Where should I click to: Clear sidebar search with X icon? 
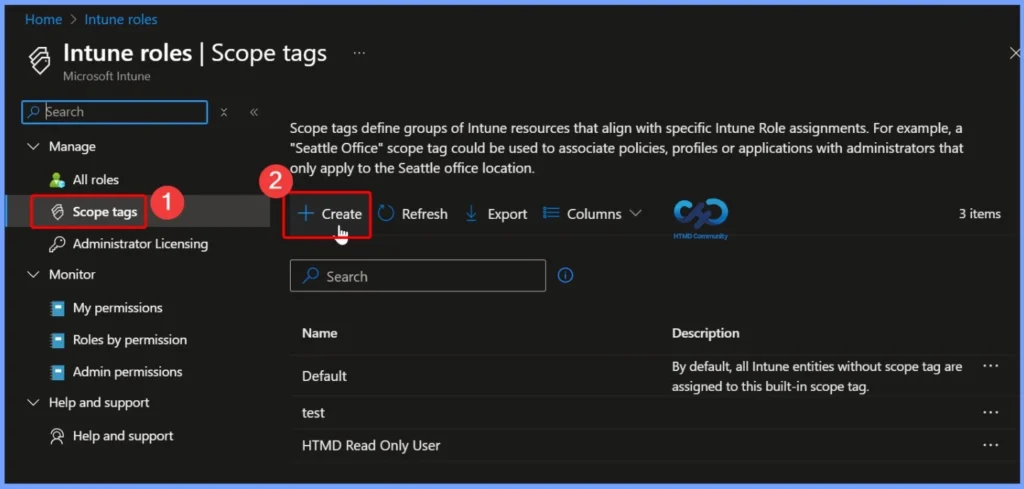[x=223, y=112]
